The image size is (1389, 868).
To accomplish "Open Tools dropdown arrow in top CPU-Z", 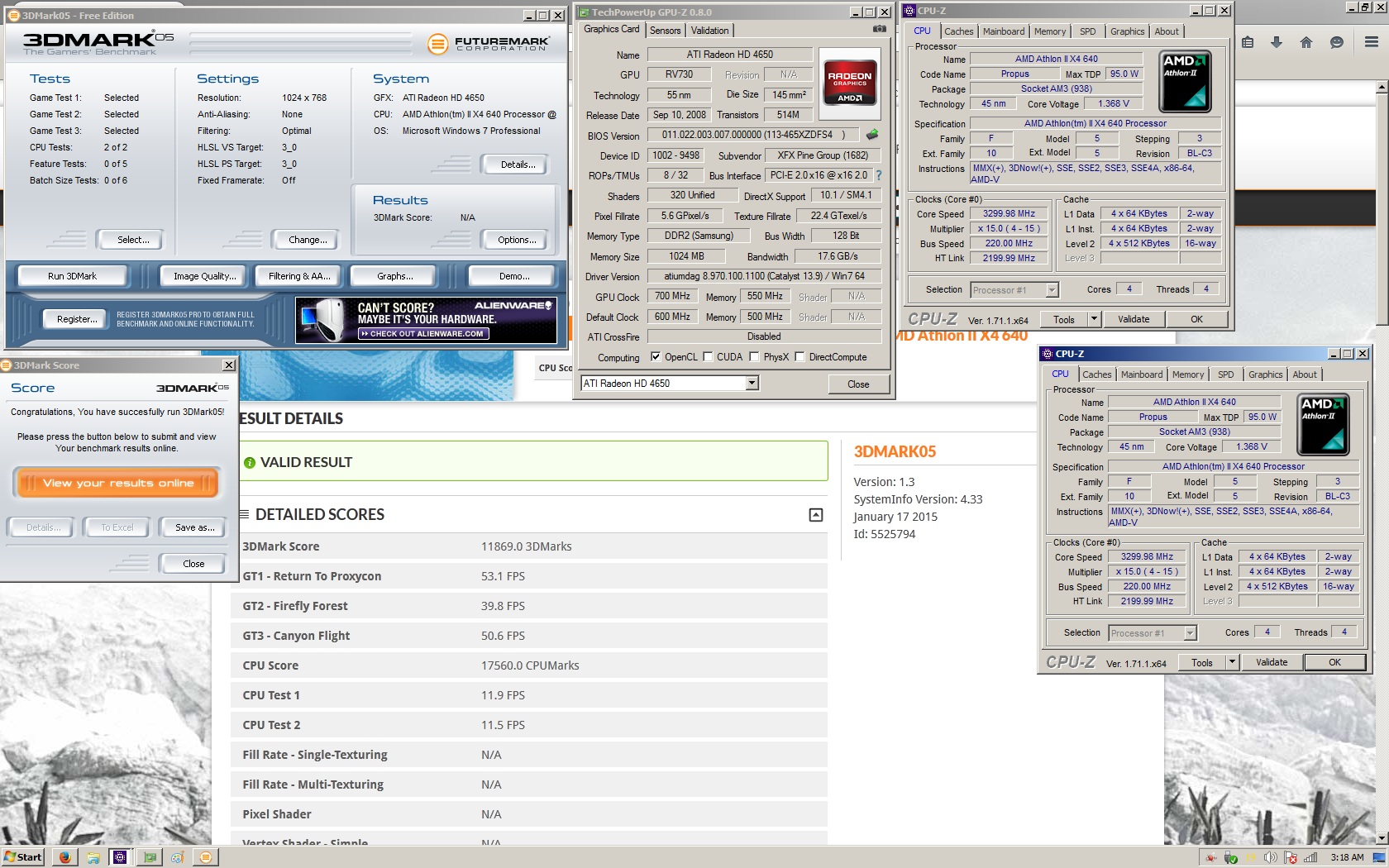I will pyautogui.click(x=1094, y=319).
